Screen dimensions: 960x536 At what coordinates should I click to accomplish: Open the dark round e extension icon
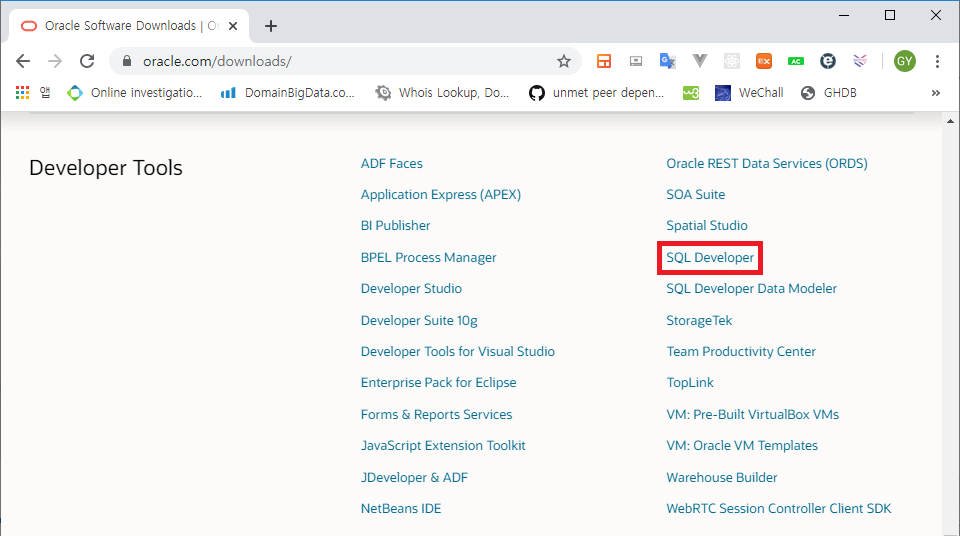(828, 61)
